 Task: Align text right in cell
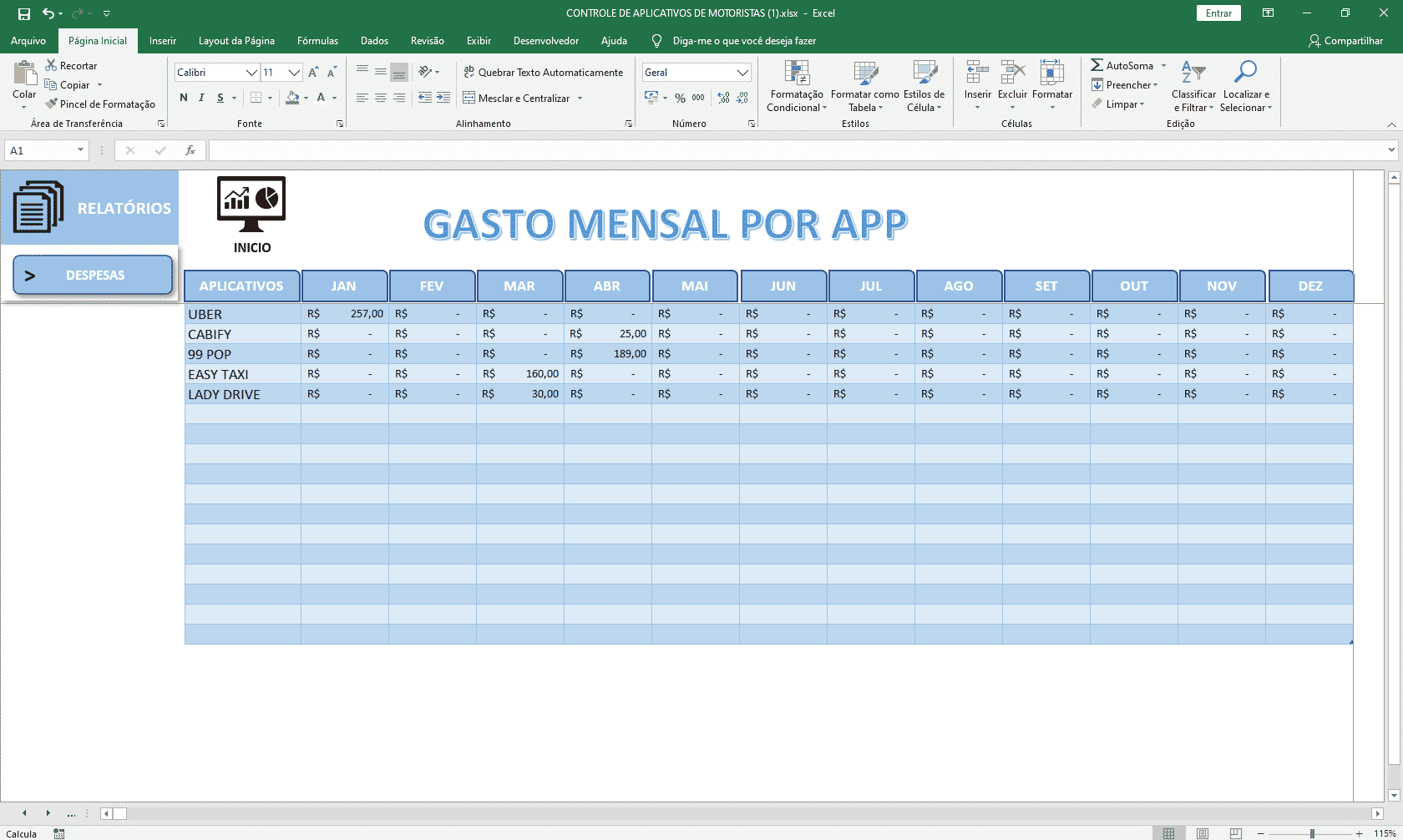pos(399,98)
